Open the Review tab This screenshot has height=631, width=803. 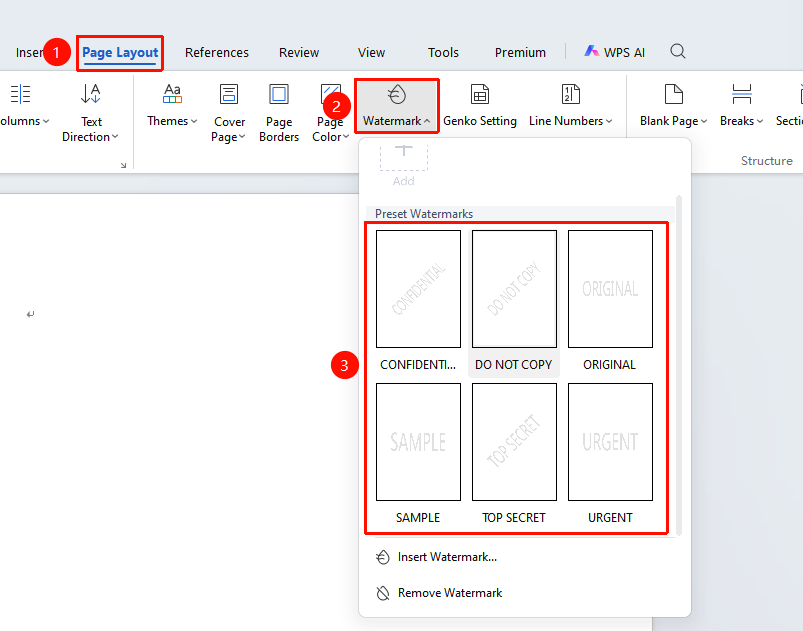(299, 52)
